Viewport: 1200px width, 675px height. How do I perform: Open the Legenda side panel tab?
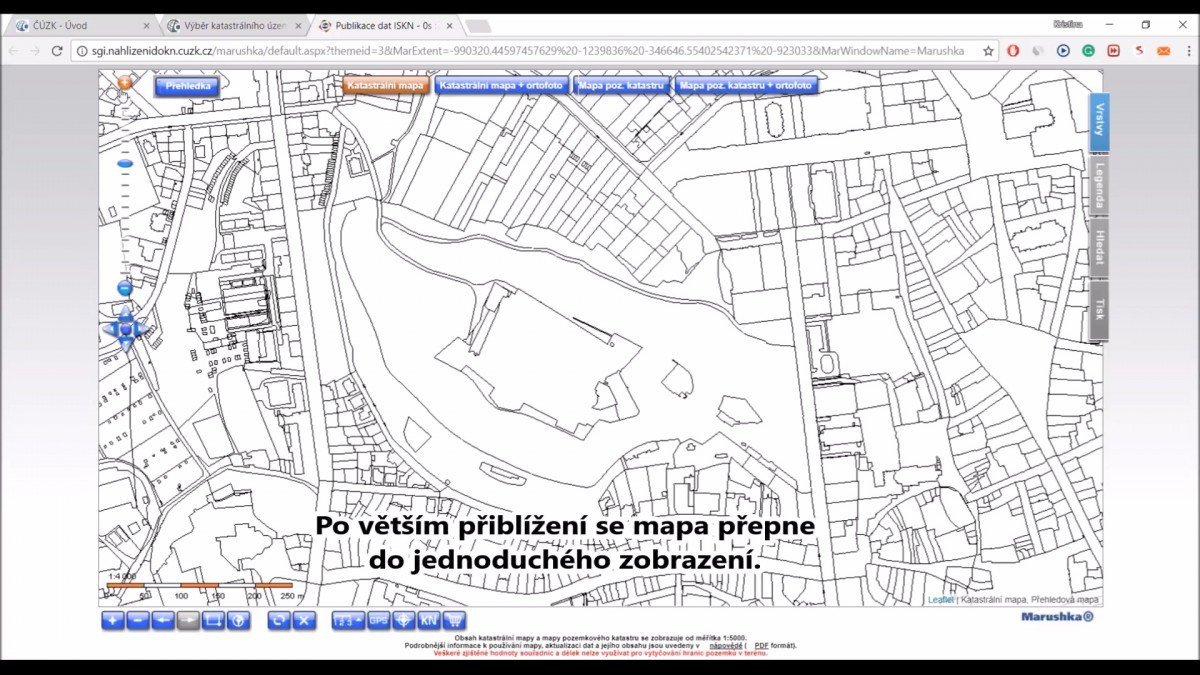[x=1099, y=185]
